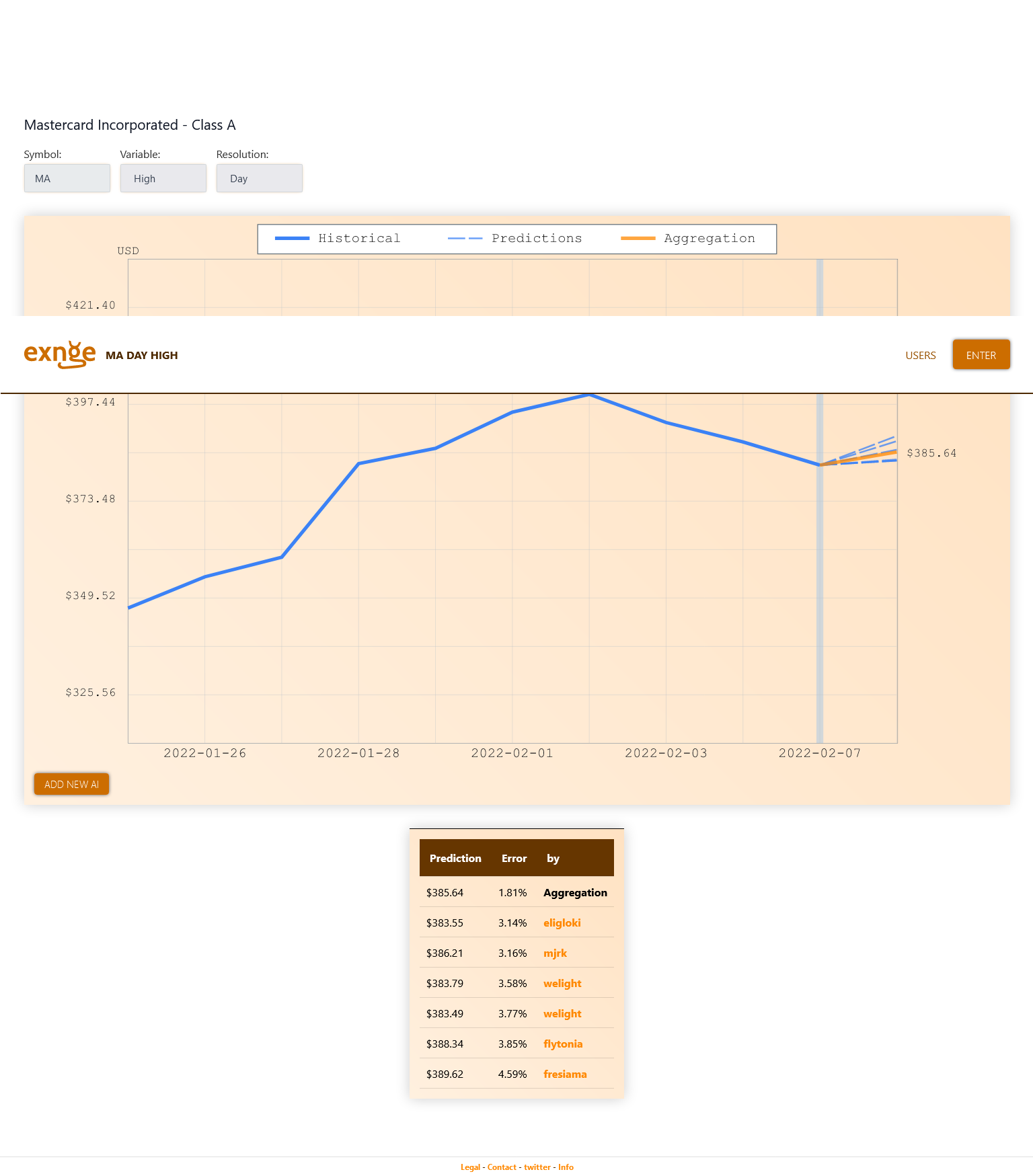
Task: Click the $386.21 prediction cell
Action: (445, 953)
